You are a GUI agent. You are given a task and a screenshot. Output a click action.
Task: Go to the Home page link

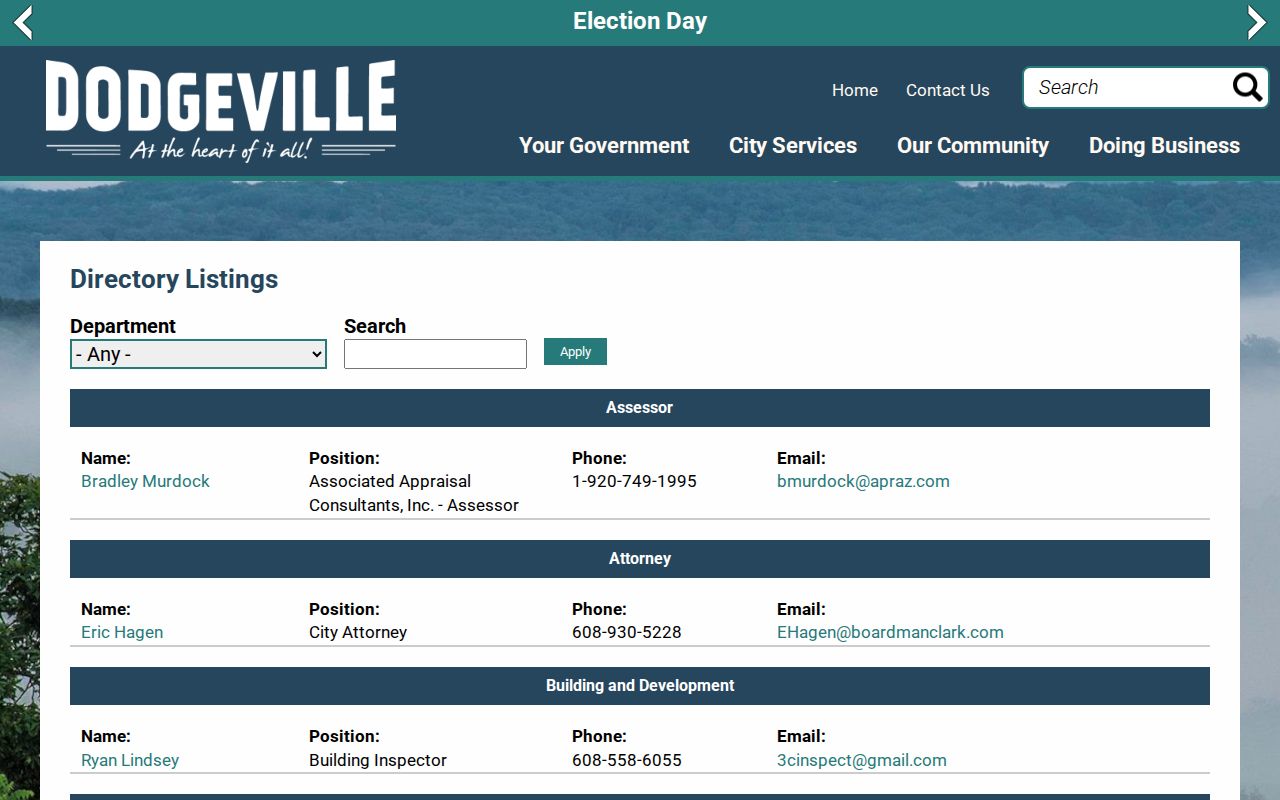855,90
